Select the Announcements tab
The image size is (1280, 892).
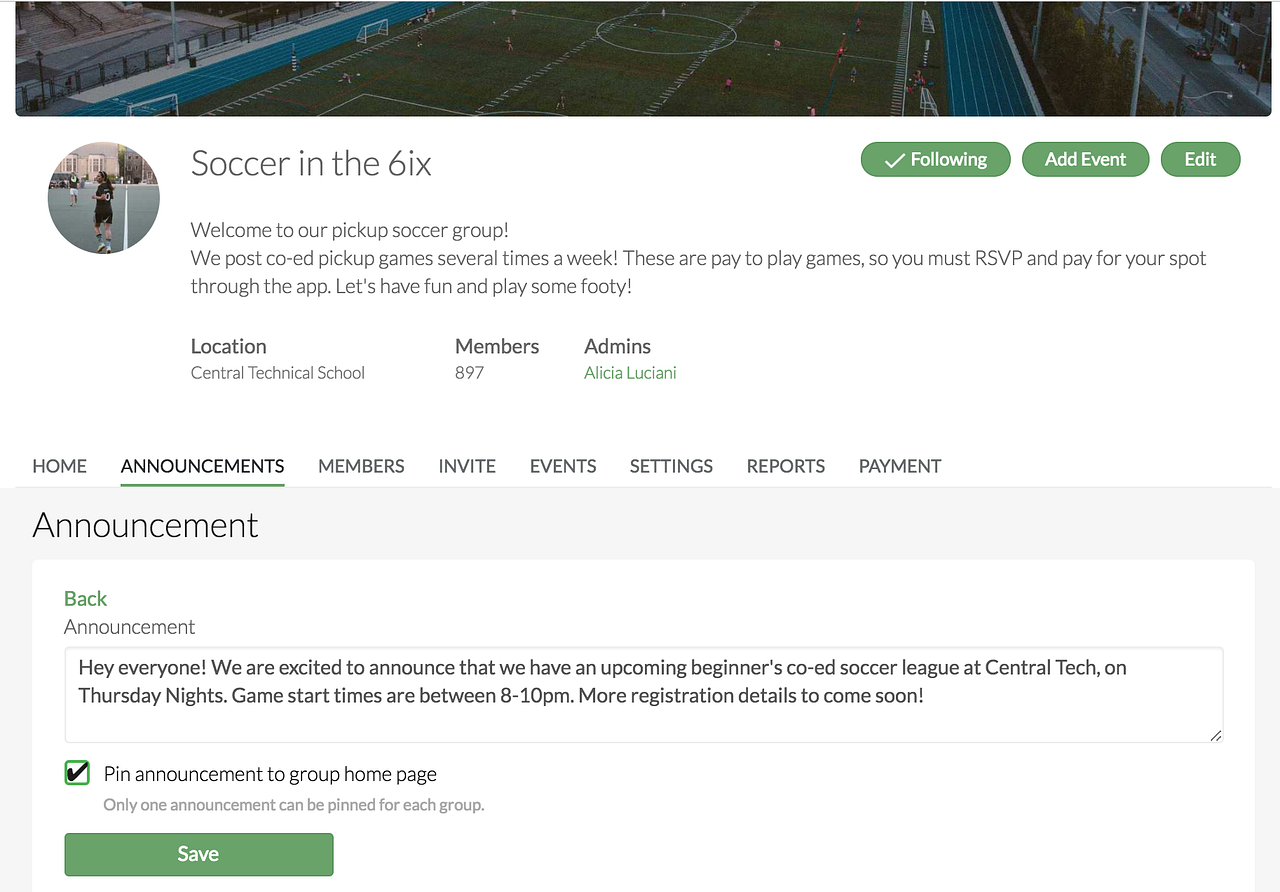tap(202, 466)
